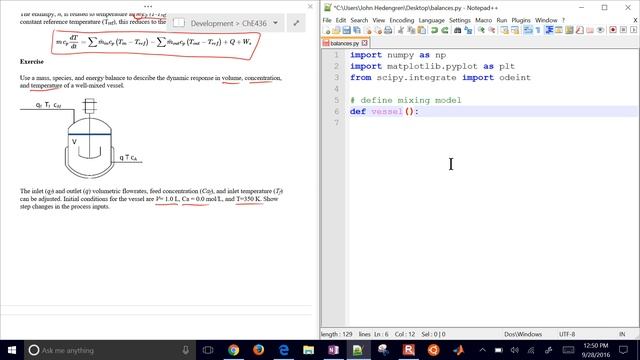The width and height of the screenshot is (640, 360).
Task: Click the Print toolbar icon
Action: tap(388, 30)
